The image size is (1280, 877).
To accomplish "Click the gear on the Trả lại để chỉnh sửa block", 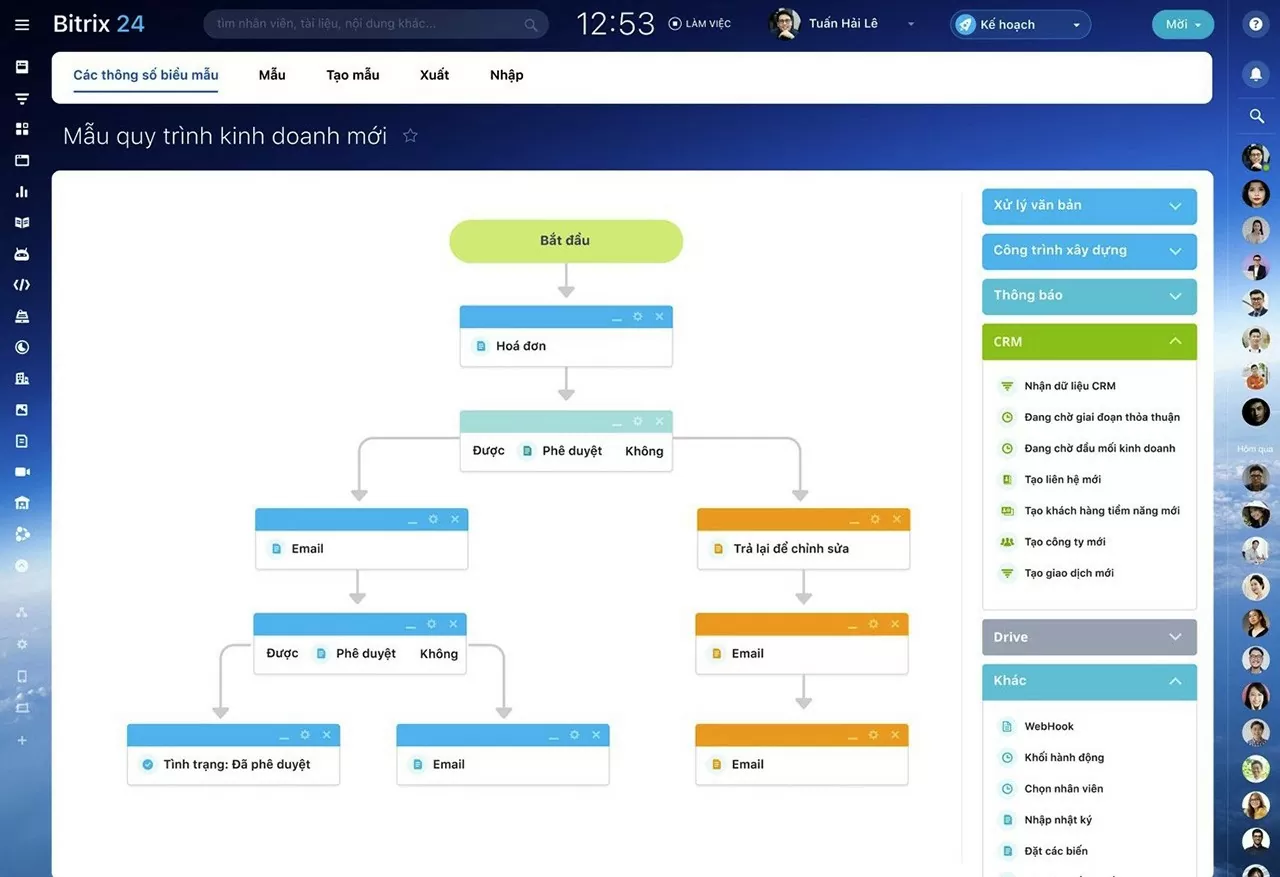I will pyautogui.click(x=874, y=519).
